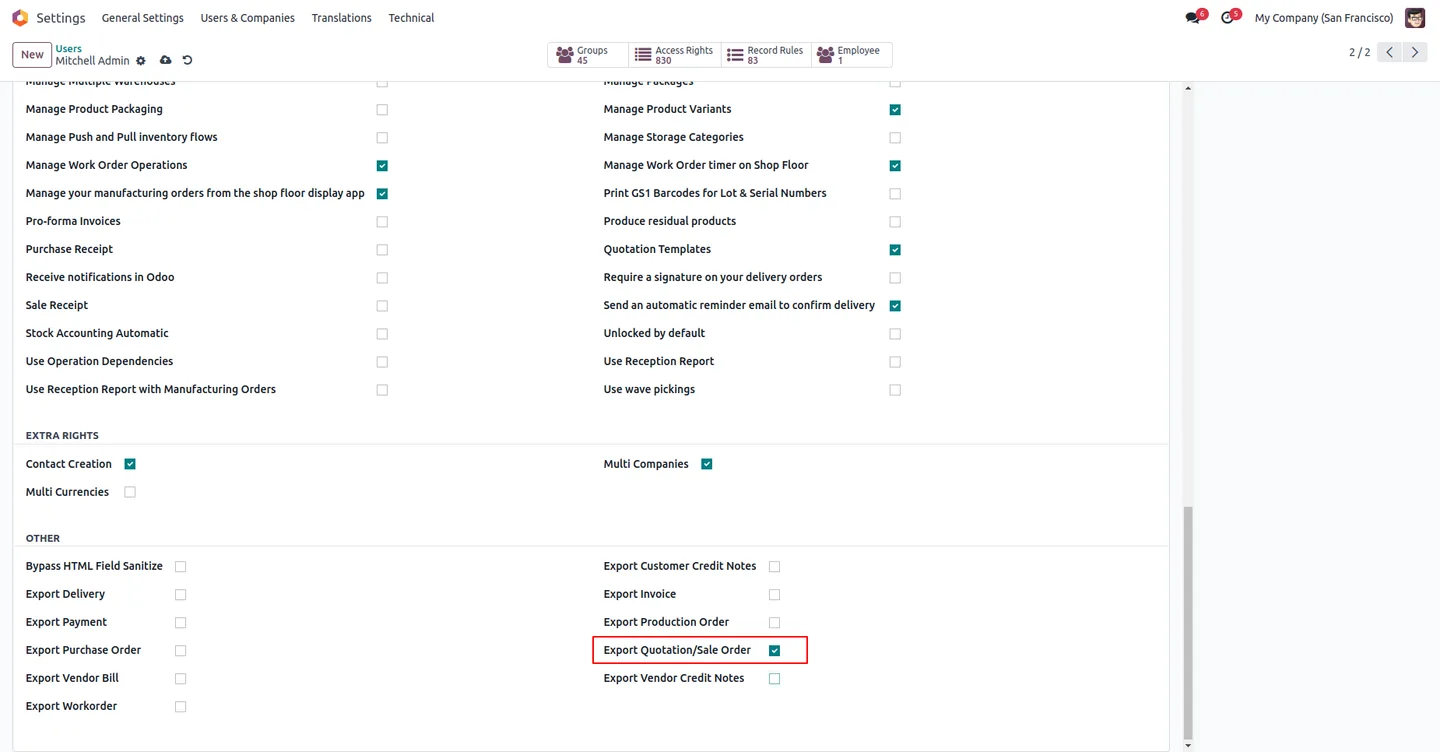Uncheck Manage Work Order Operations
The height and width of the screenshot is (752, 1440).
382,166
